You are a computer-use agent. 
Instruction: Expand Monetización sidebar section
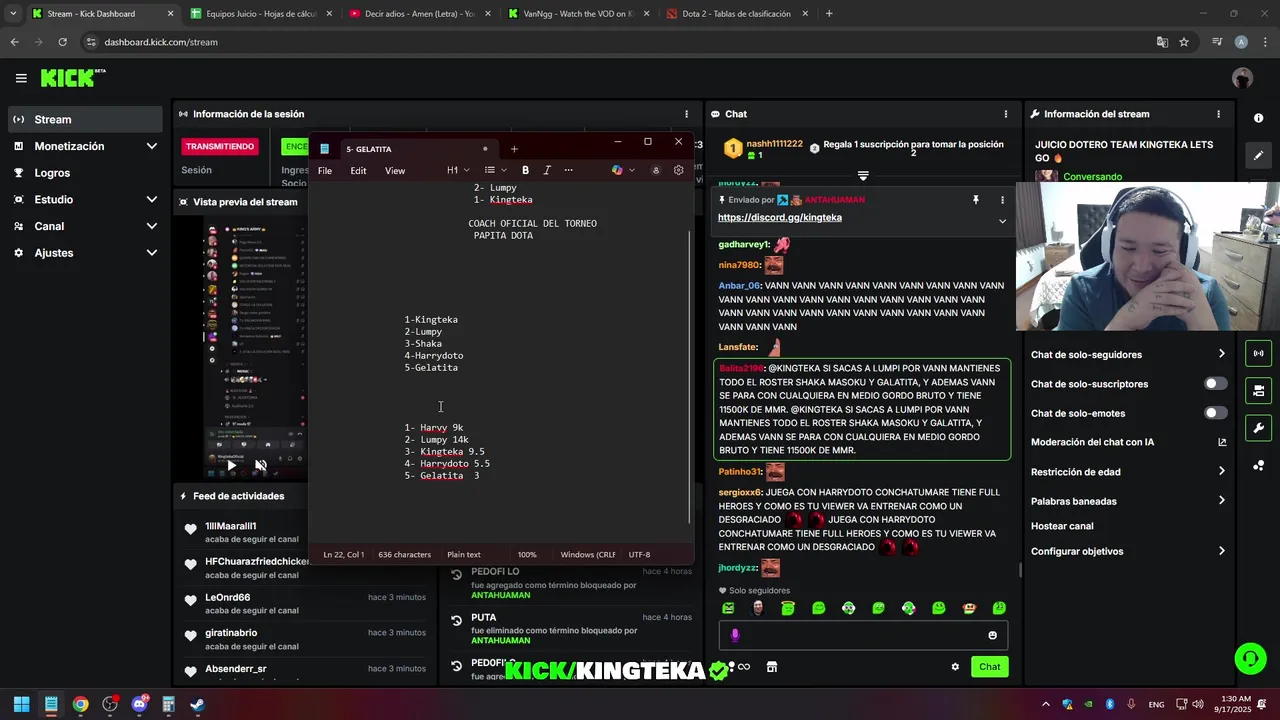point(151,146)
